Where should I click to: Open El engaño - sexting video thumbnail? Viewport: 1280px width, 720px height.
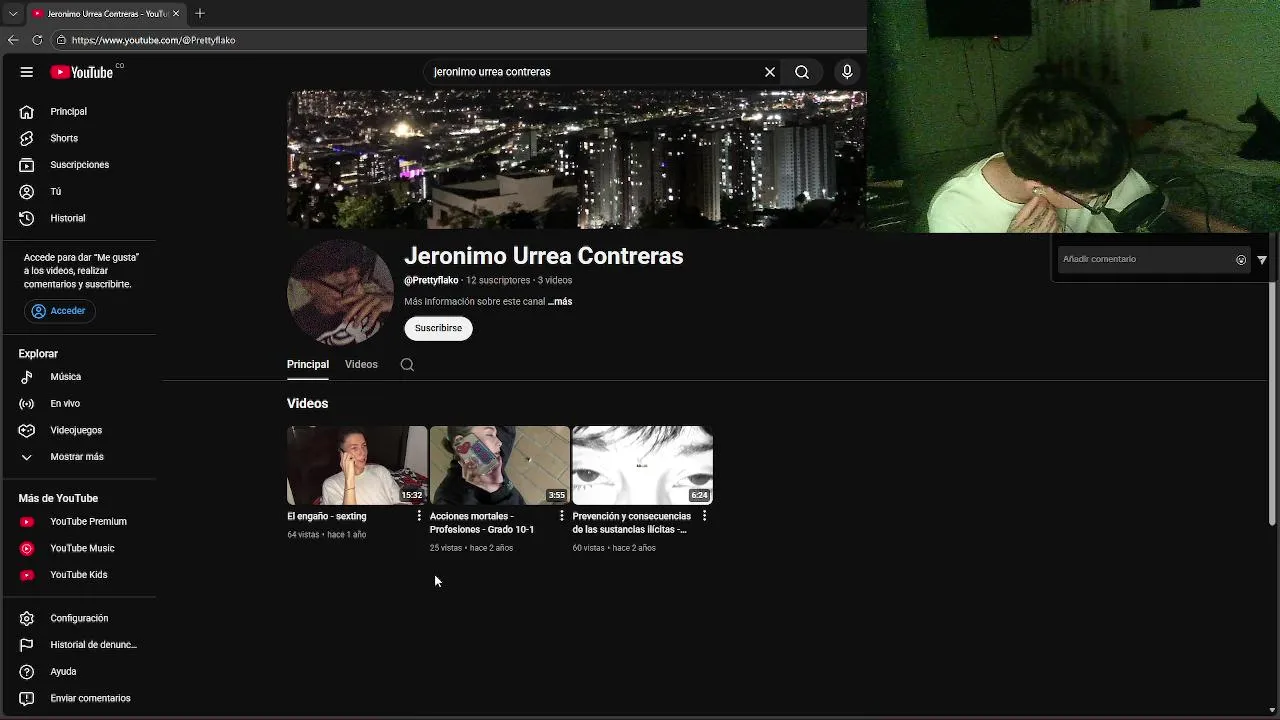(357, 465)
